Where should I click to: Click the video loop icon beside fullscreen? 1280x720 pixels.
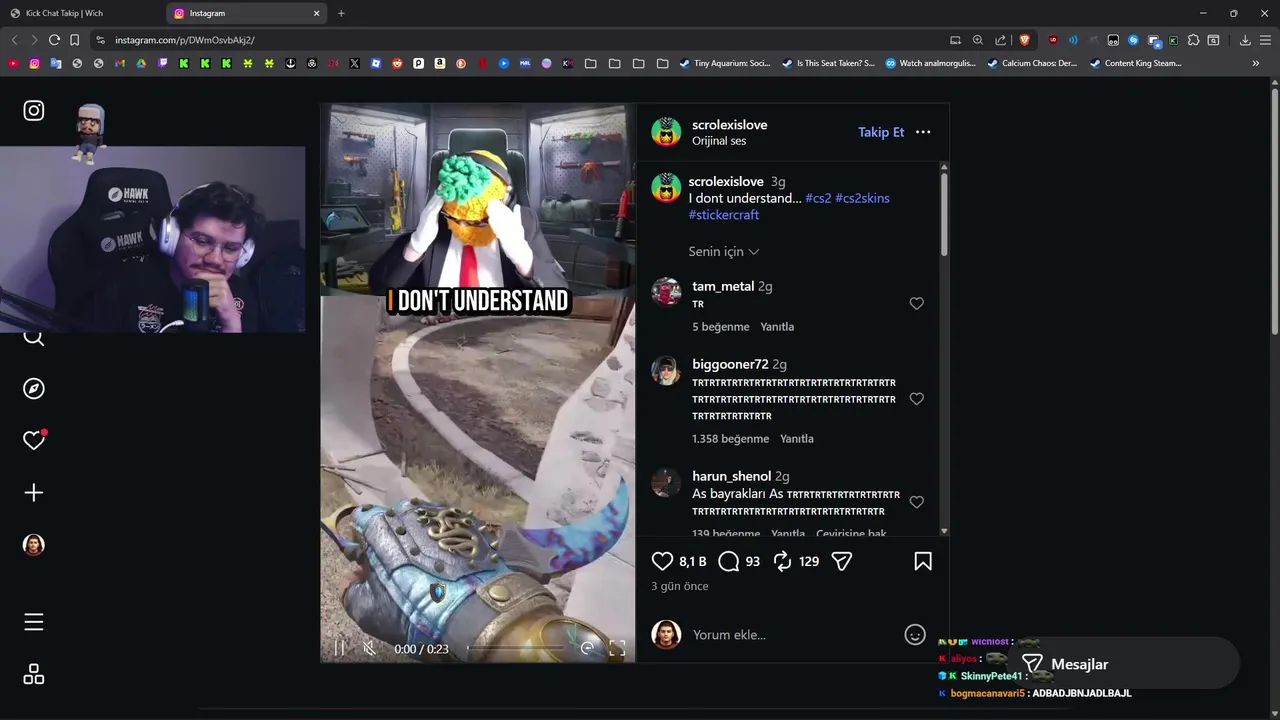[587, 649]
